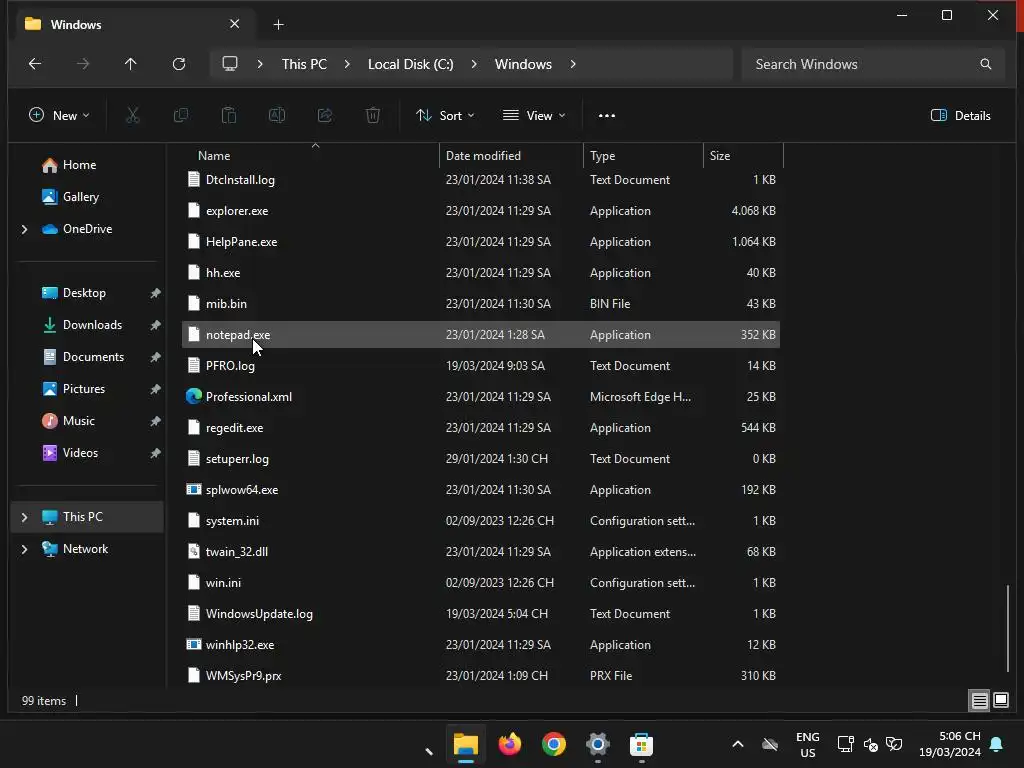
Task: Switch to large thumbnails view icon
Action: pyautogui.click(x=1000, y=701)
